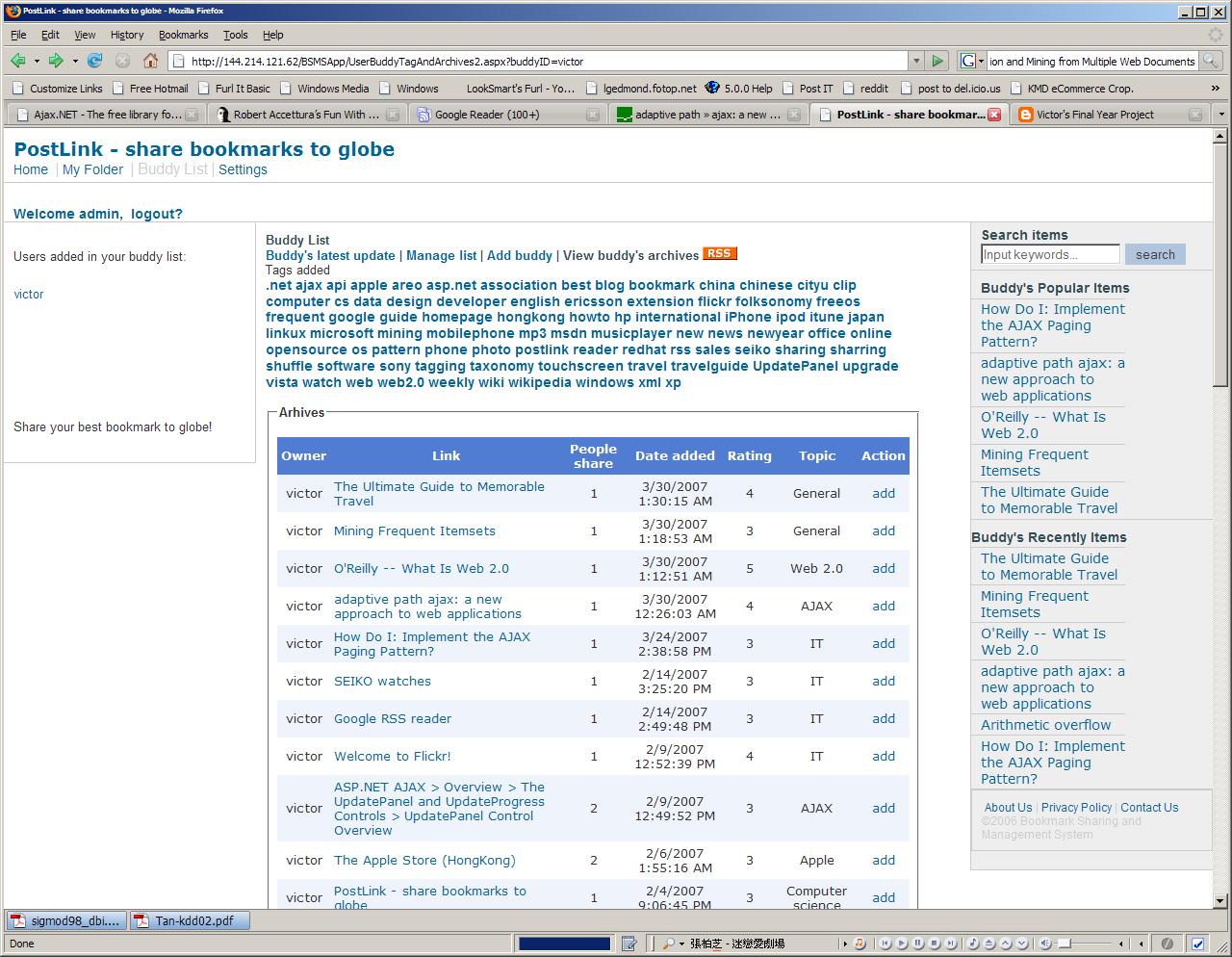Reload the current page

click(94, 61)
